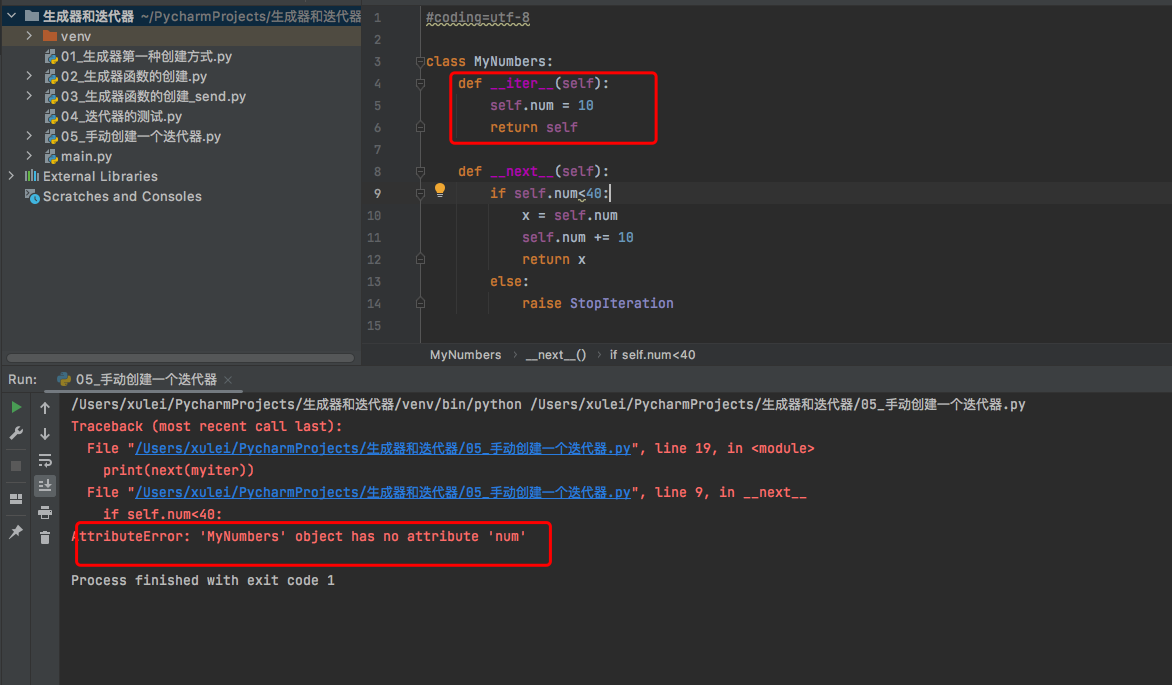This screenshot has width=1172, height=685.
Task: Expand main.py structure node
Action: (x=29, y=156)
